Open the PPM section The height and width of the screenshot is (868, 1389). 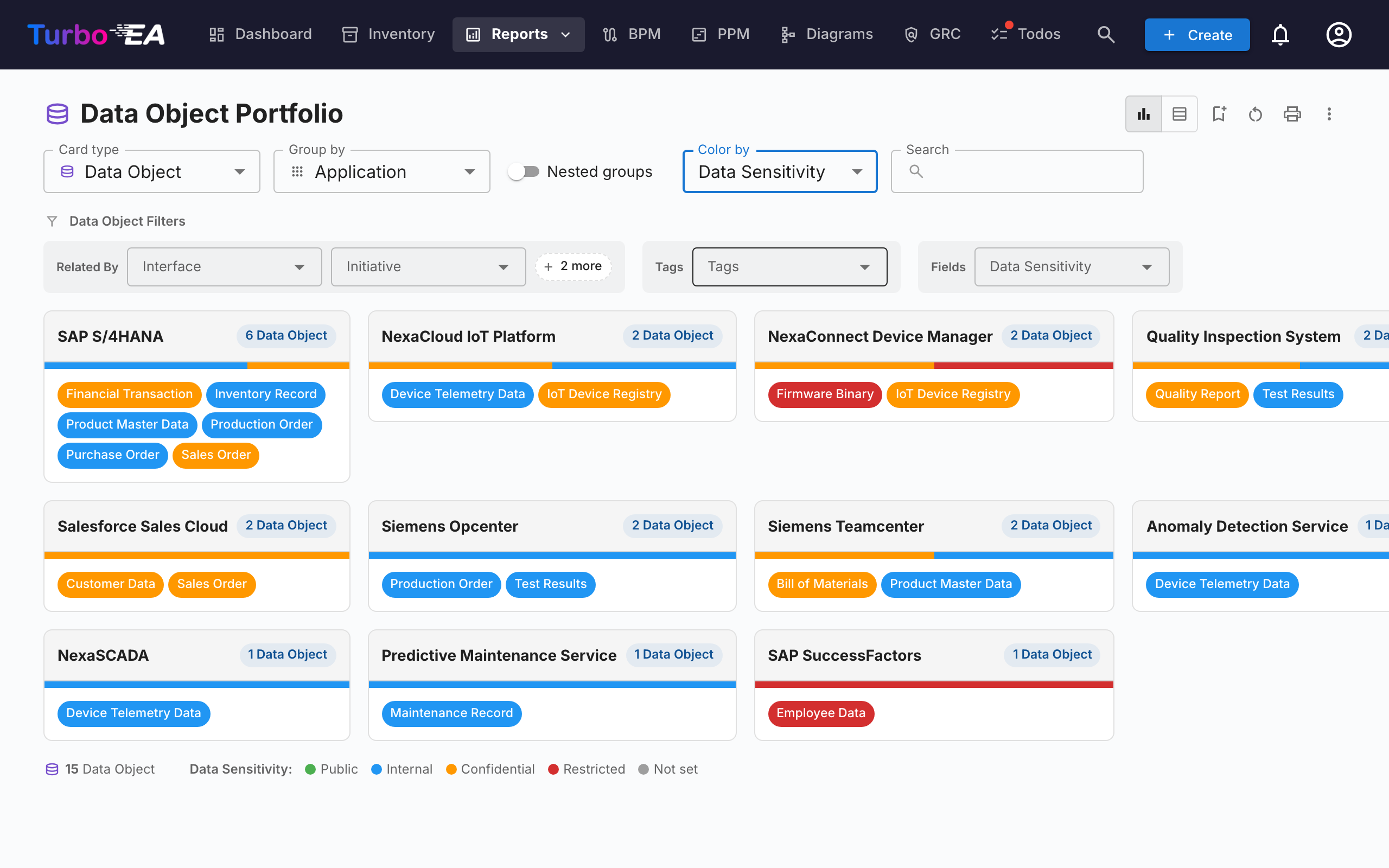point(721,34)
